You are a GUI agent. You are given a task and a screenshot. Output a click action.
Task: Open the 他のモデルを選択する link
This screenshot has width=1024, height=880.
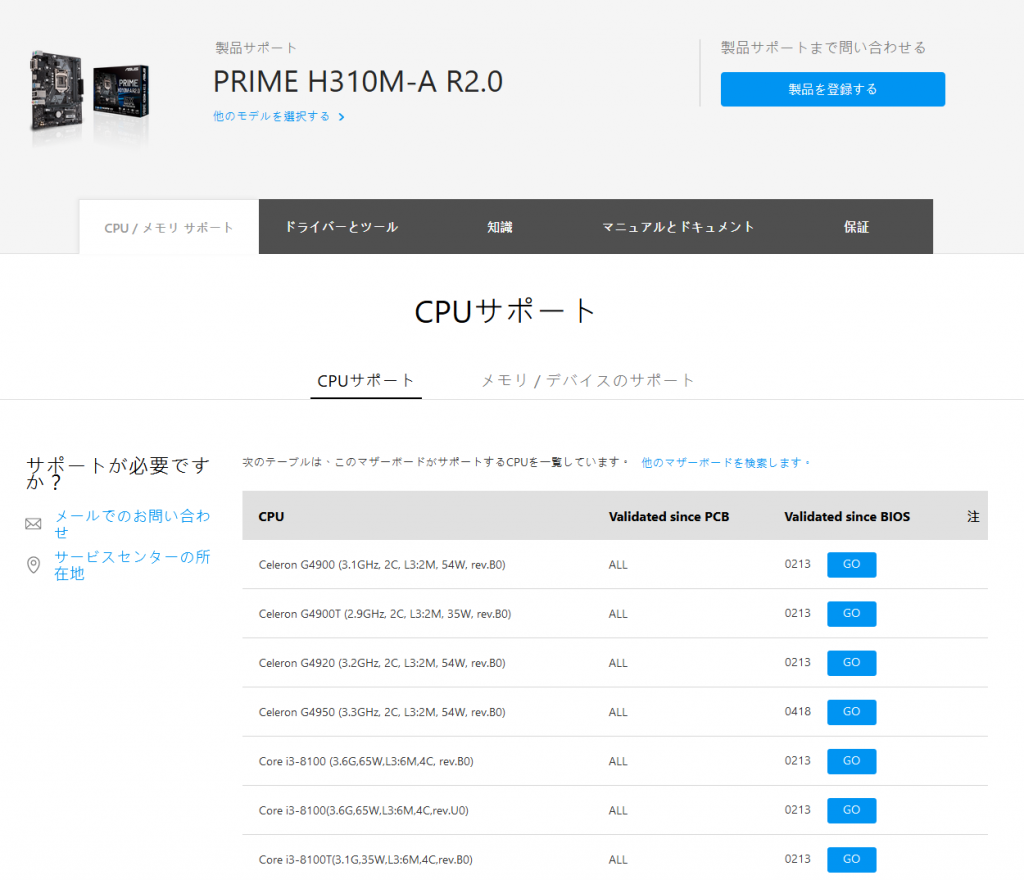272,116
